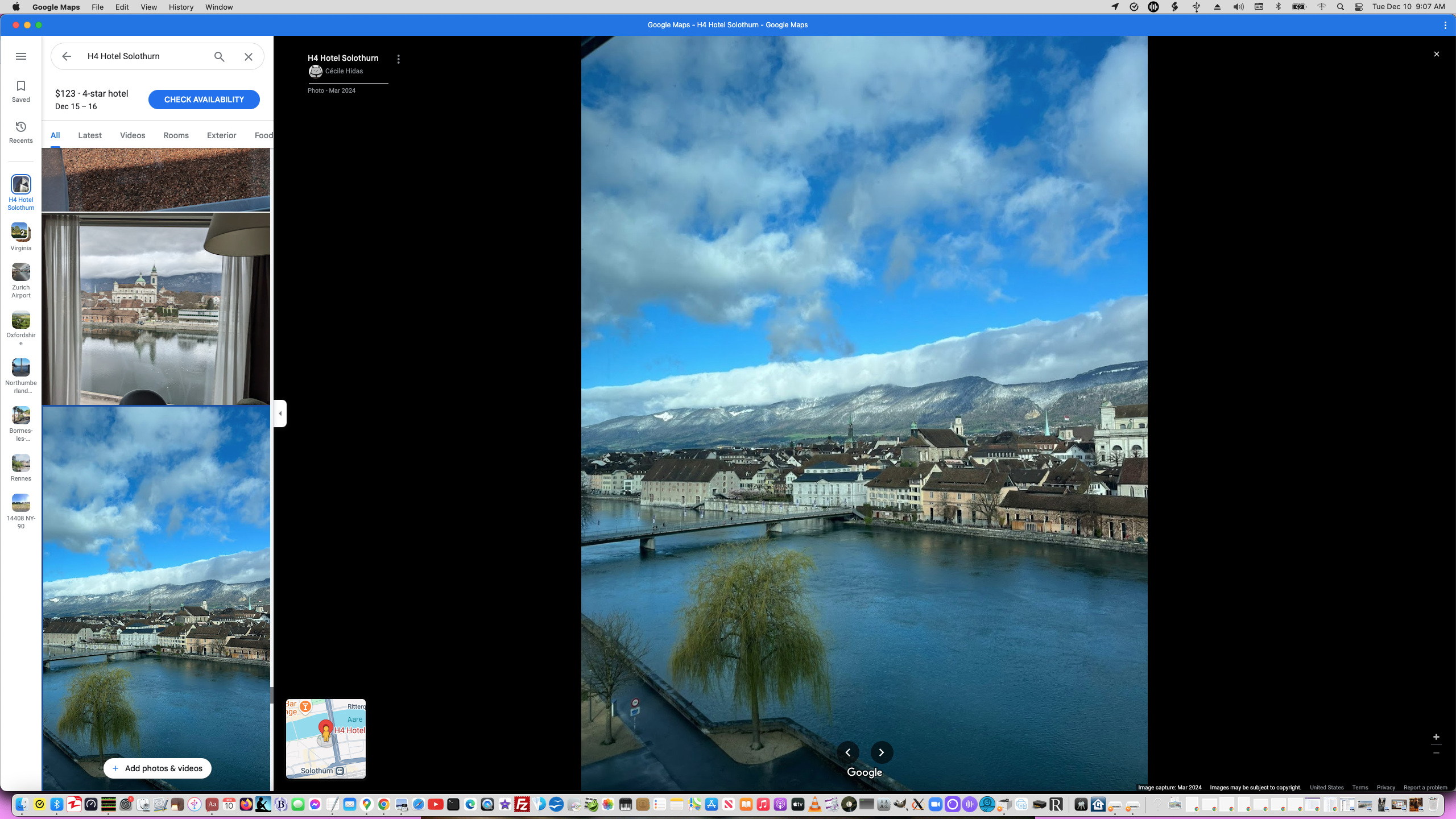Click the search magnifier icon
Viewport: 1456px width, 819px height.
coord(218,56)
